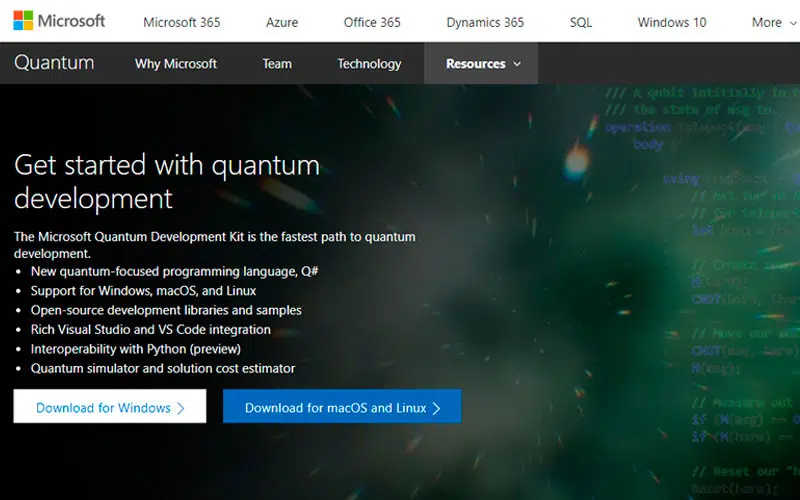Open the Microsoft 365 nav link

click(x=182, y=22)
